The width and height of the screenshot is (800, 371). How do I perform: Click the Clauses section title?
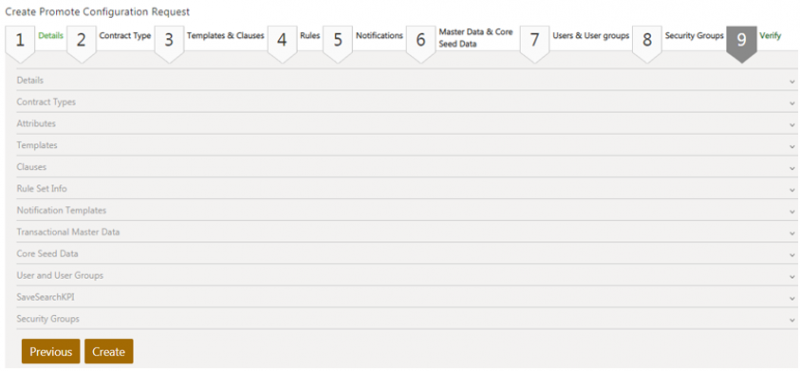click(x=32, y=167)
